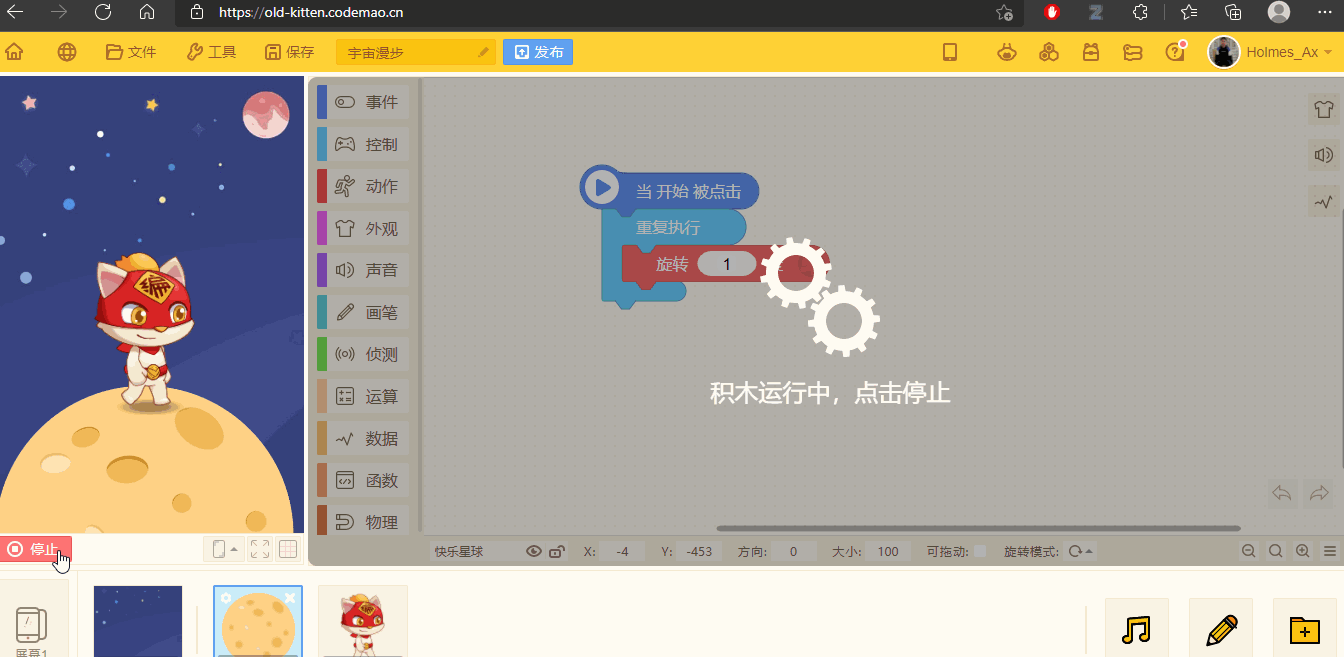Select the red masked cat sprite thumbnail
The image size is (1344, 657).
(362, 621)
